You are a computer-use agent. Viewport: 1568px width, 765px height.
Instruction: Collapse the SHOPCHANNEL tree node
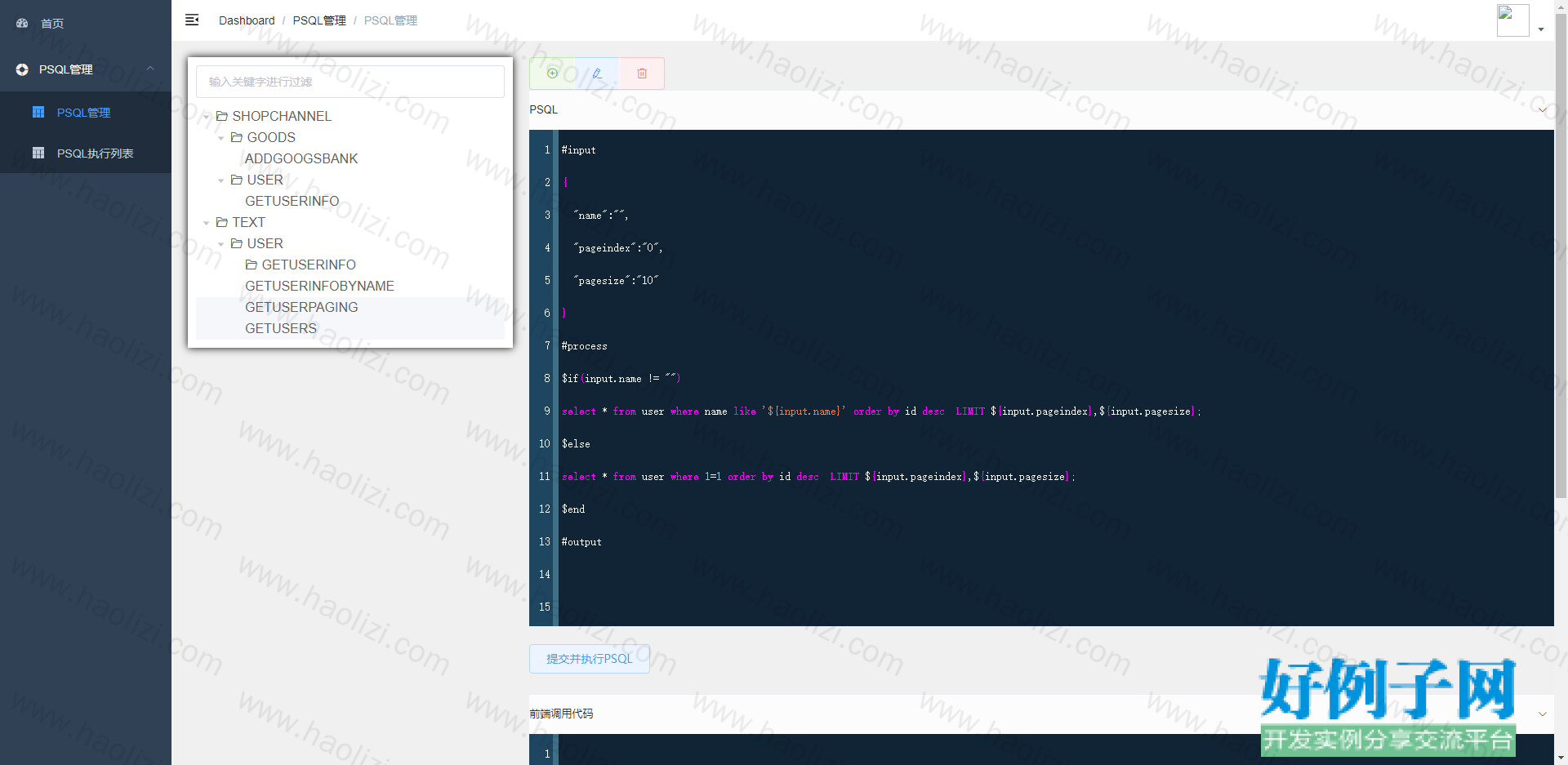click(207, 117)
